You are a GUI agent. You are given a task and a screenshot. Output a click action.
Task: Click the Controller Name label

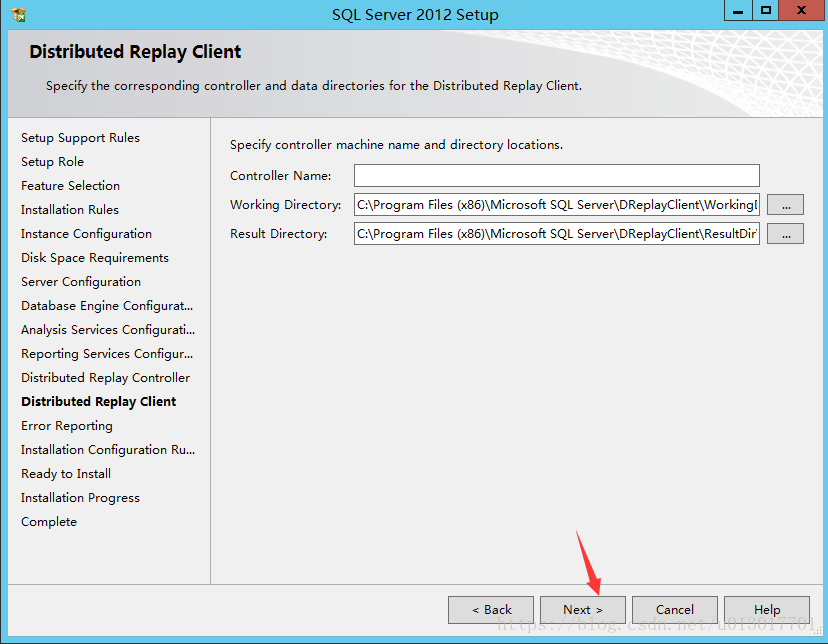pyautogui.click(x=280, y=176)
